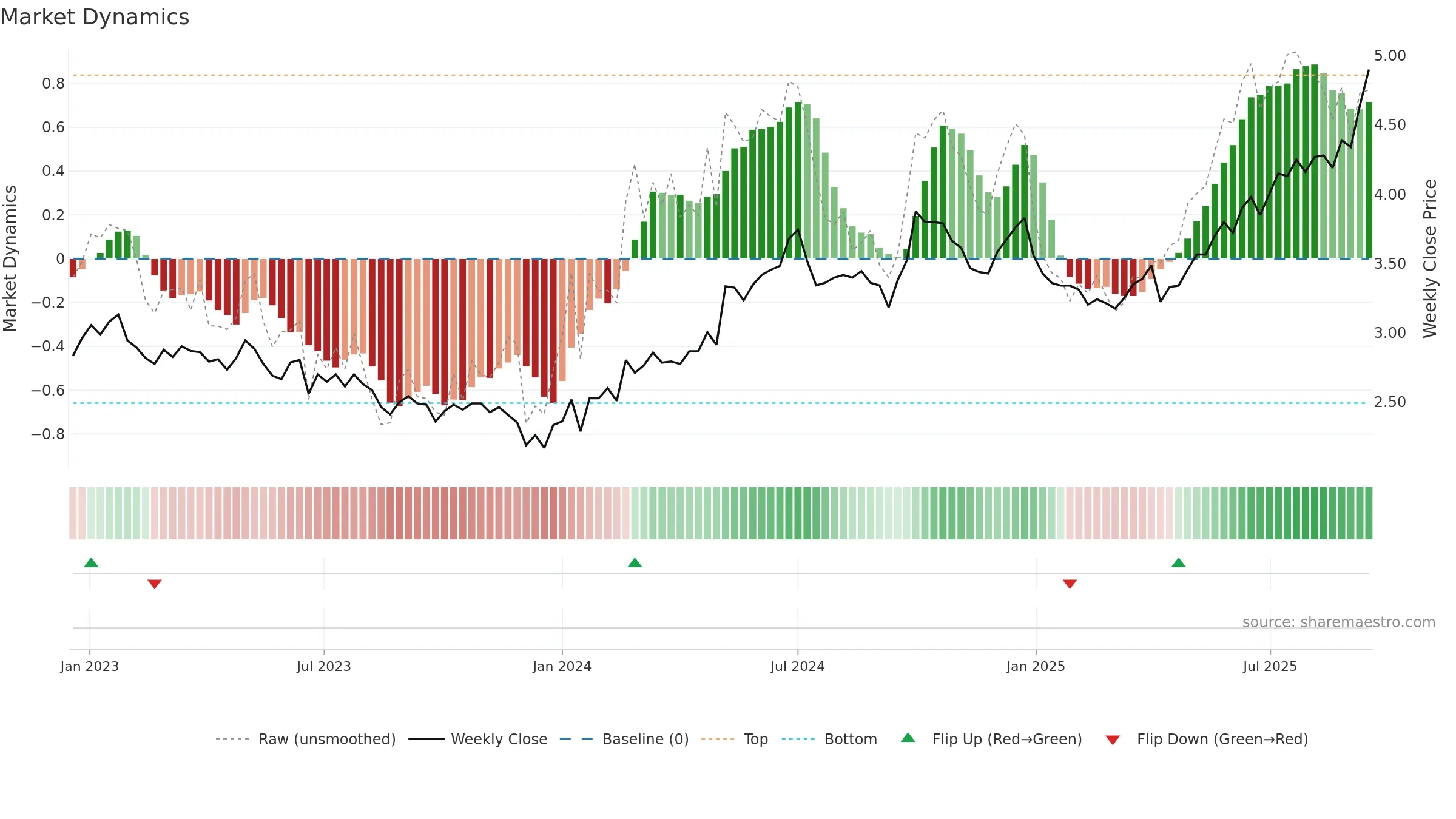
Task: Toggle Flip Down (Green→Red) legend entry
Action: 1207,739
